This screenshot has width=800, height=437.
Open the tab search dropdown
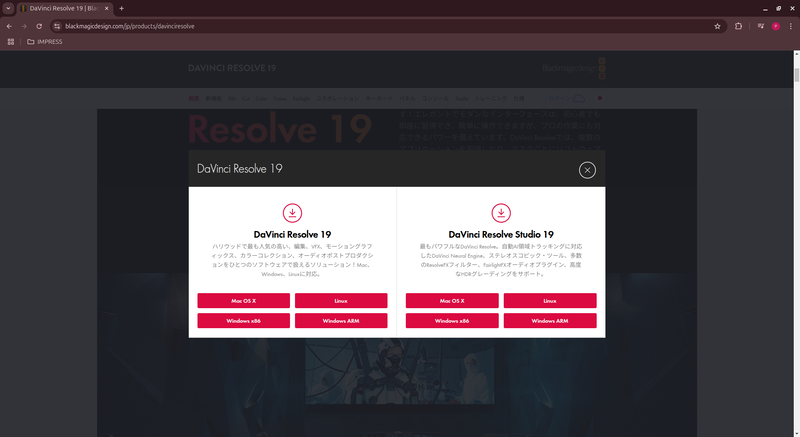click(8, 8)
